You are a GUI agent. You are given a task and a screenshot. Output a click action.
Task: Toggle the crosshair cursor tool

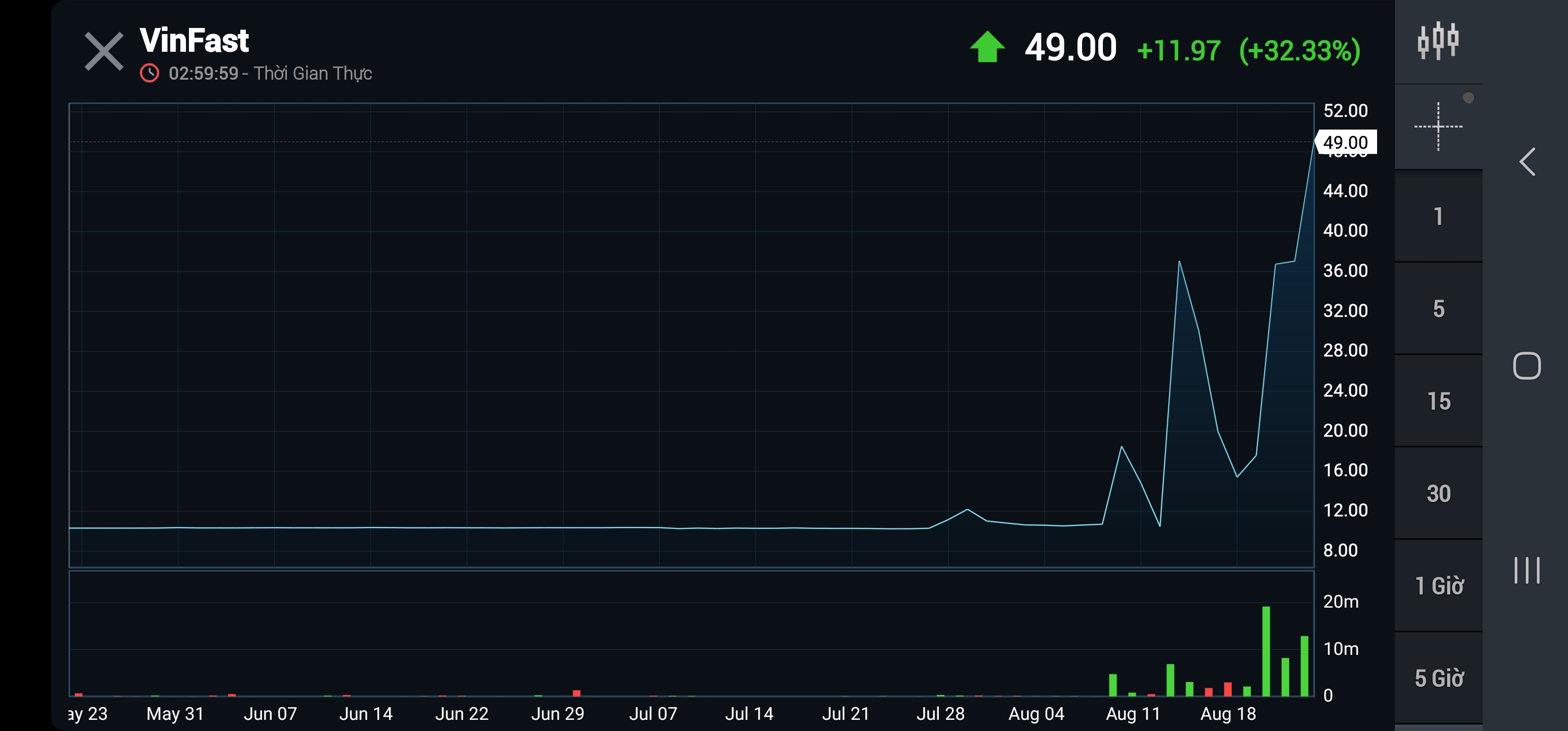1438,126
